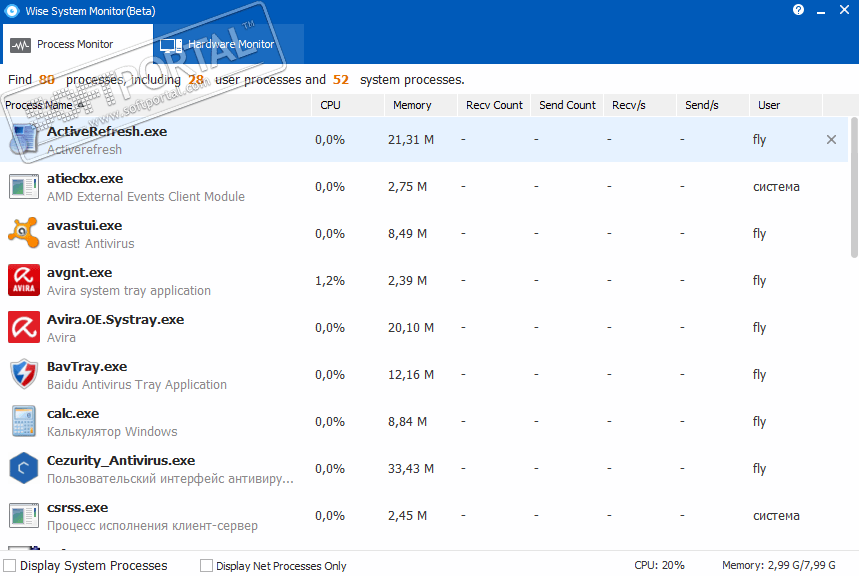This screenshot has width=859, height=576.
Task: Click the atieclxx.exe process icon
Action: [24, 186]
